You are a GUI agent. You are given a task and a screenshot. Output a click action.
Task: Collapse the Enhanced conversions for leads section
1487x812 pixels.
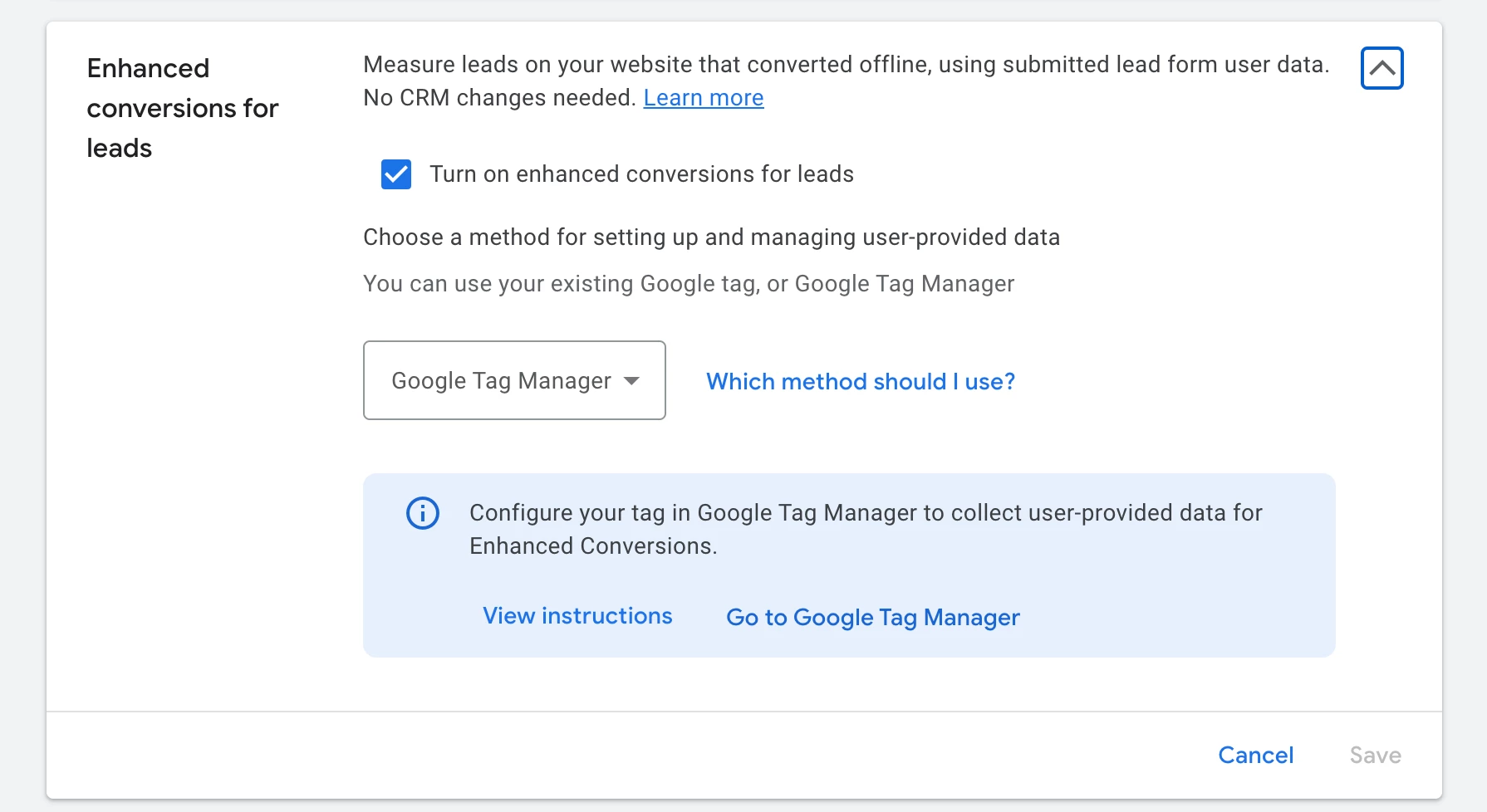click(x=1381, y=68)
